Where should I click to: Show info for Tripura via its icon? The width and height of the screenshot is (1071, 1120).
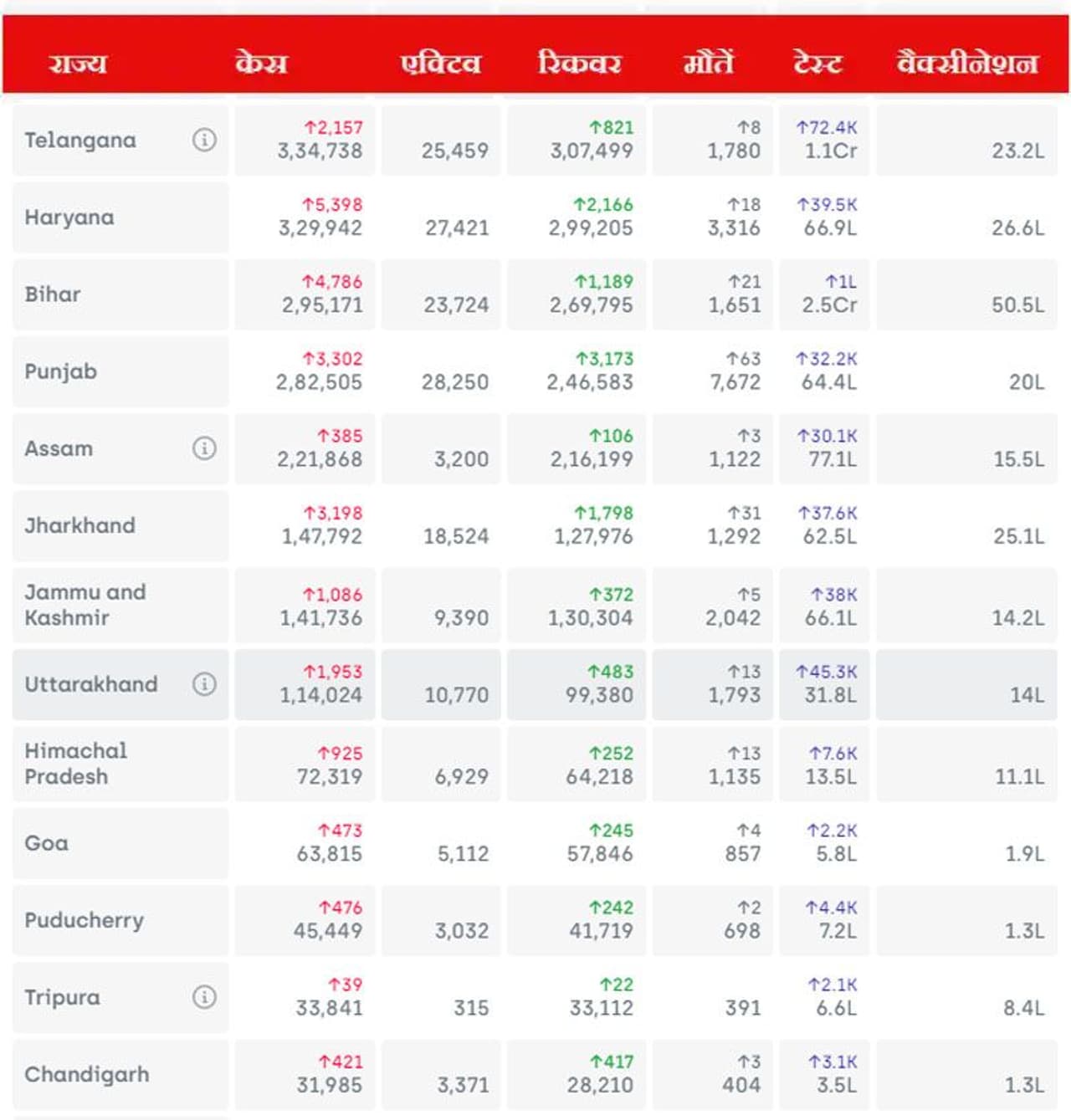pos(204,997)
